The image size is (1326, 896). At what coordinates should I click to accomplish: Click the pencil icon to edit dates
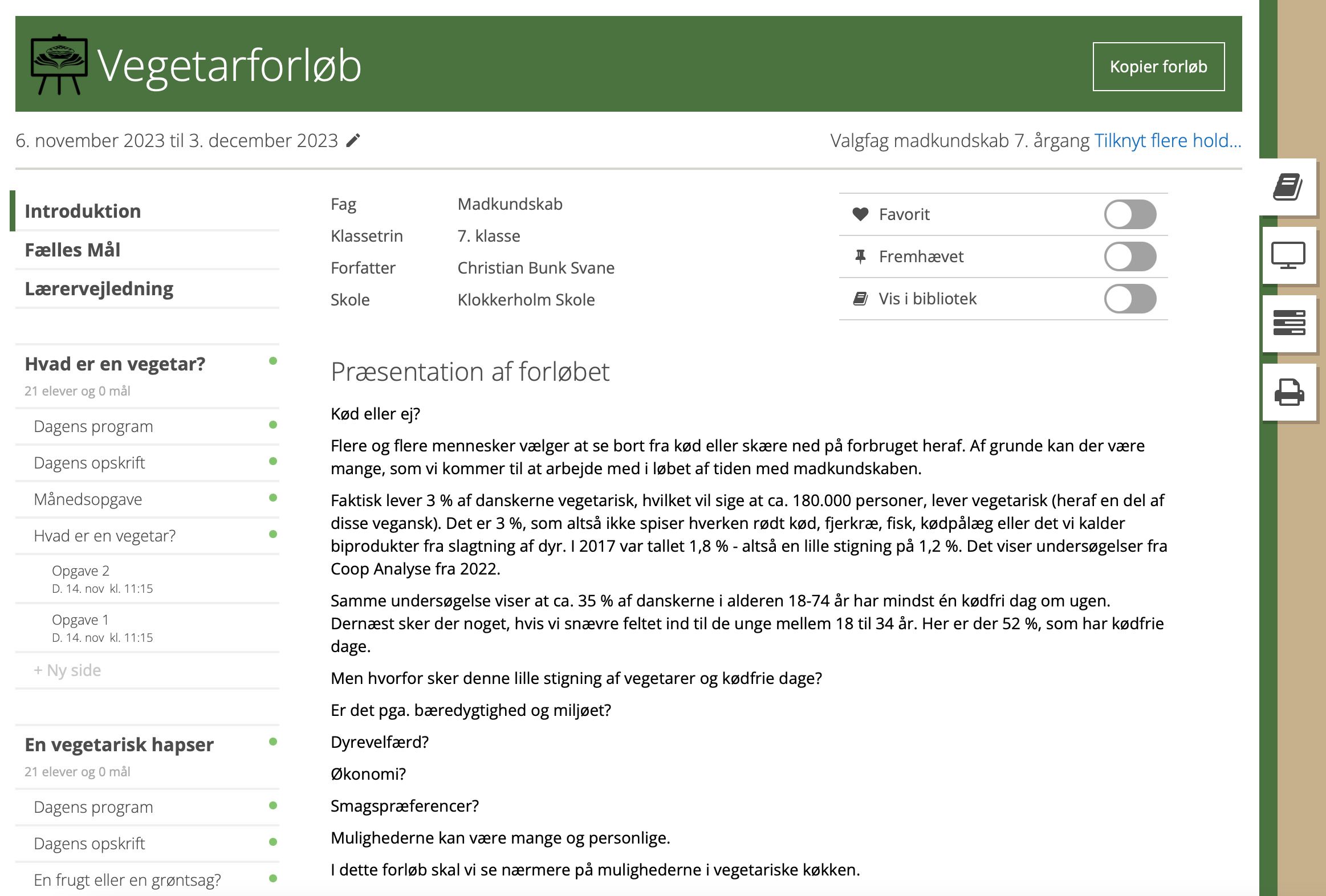(x=353, y=140)
